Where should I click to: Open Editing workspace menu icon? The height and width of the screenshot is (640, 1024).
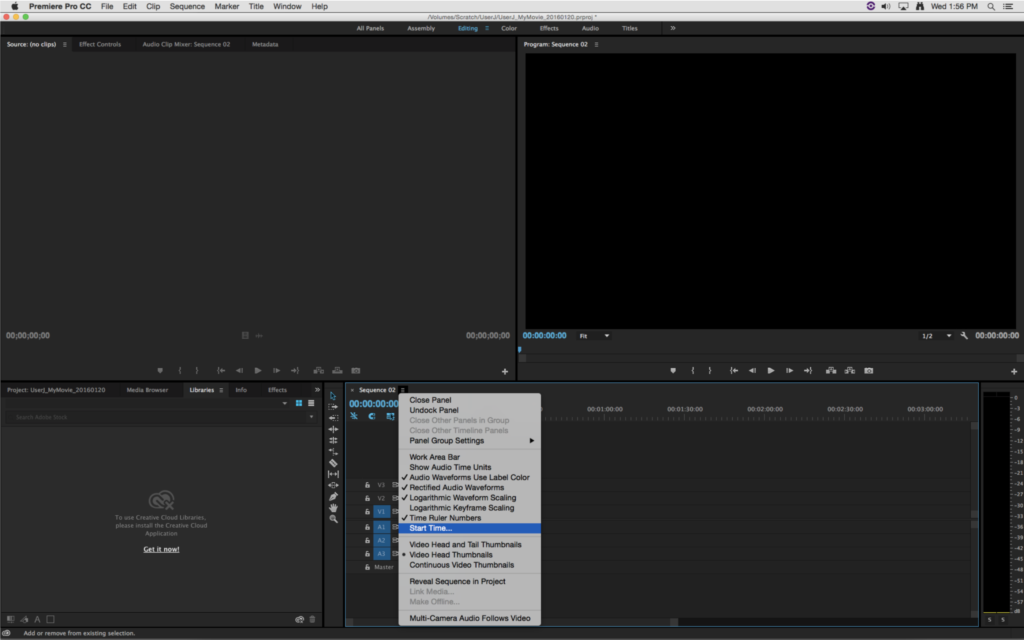point(487,28)
